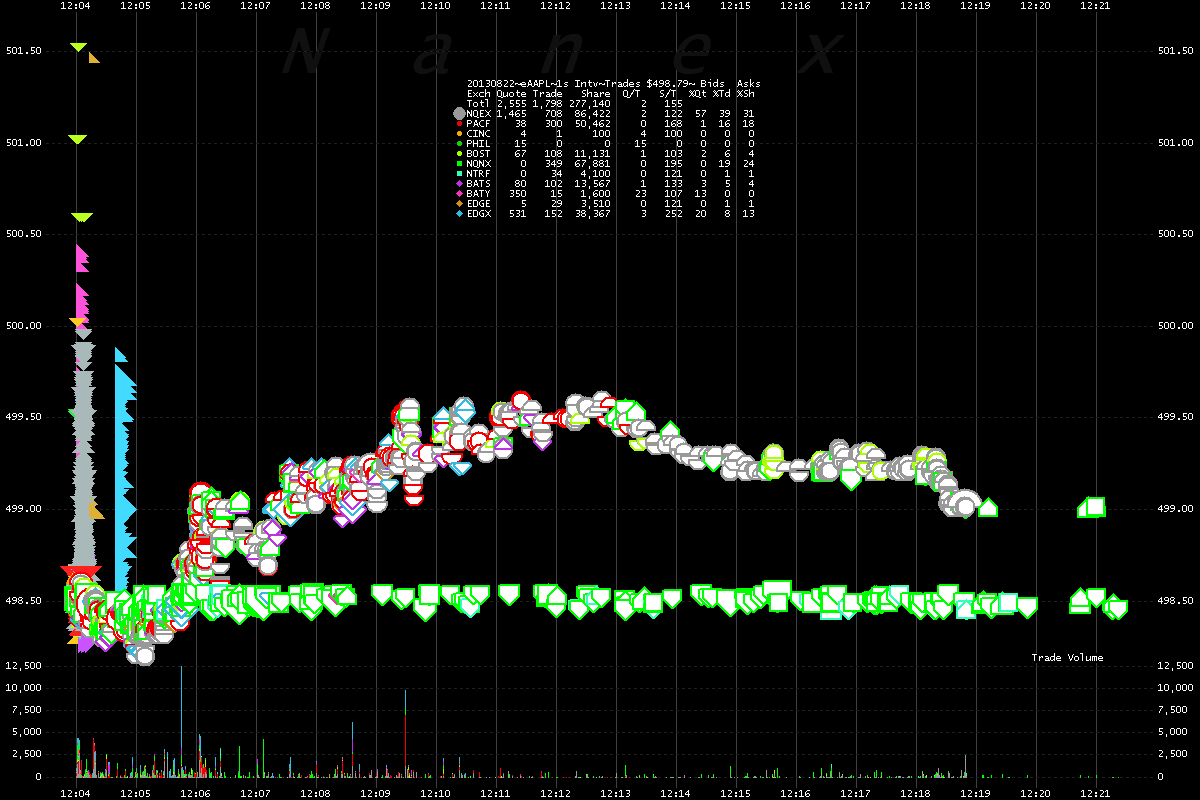Click the Q/T column header

[631, 94]
